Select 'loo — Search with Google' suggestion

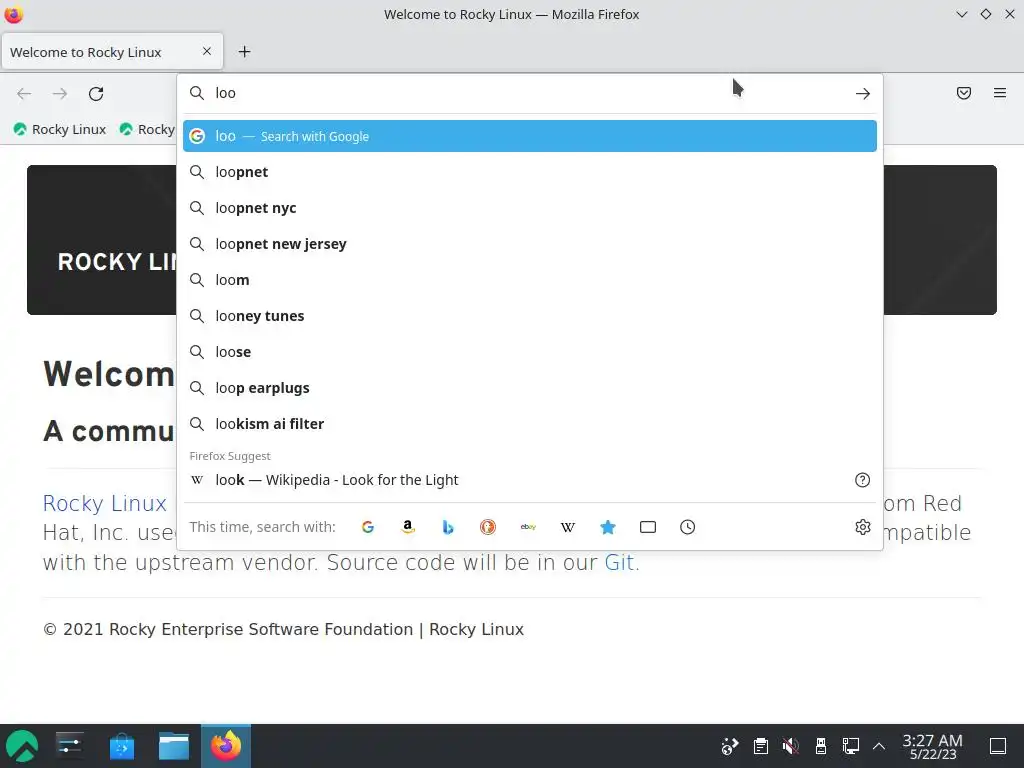click(530, 136)
